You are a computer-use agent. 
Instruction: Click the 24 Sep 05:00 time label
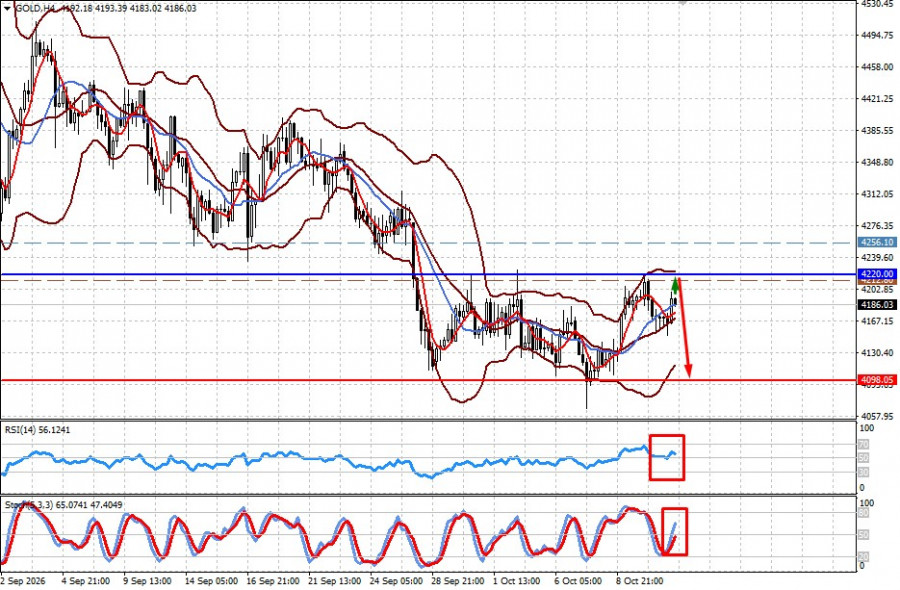(x=397, y=581)
